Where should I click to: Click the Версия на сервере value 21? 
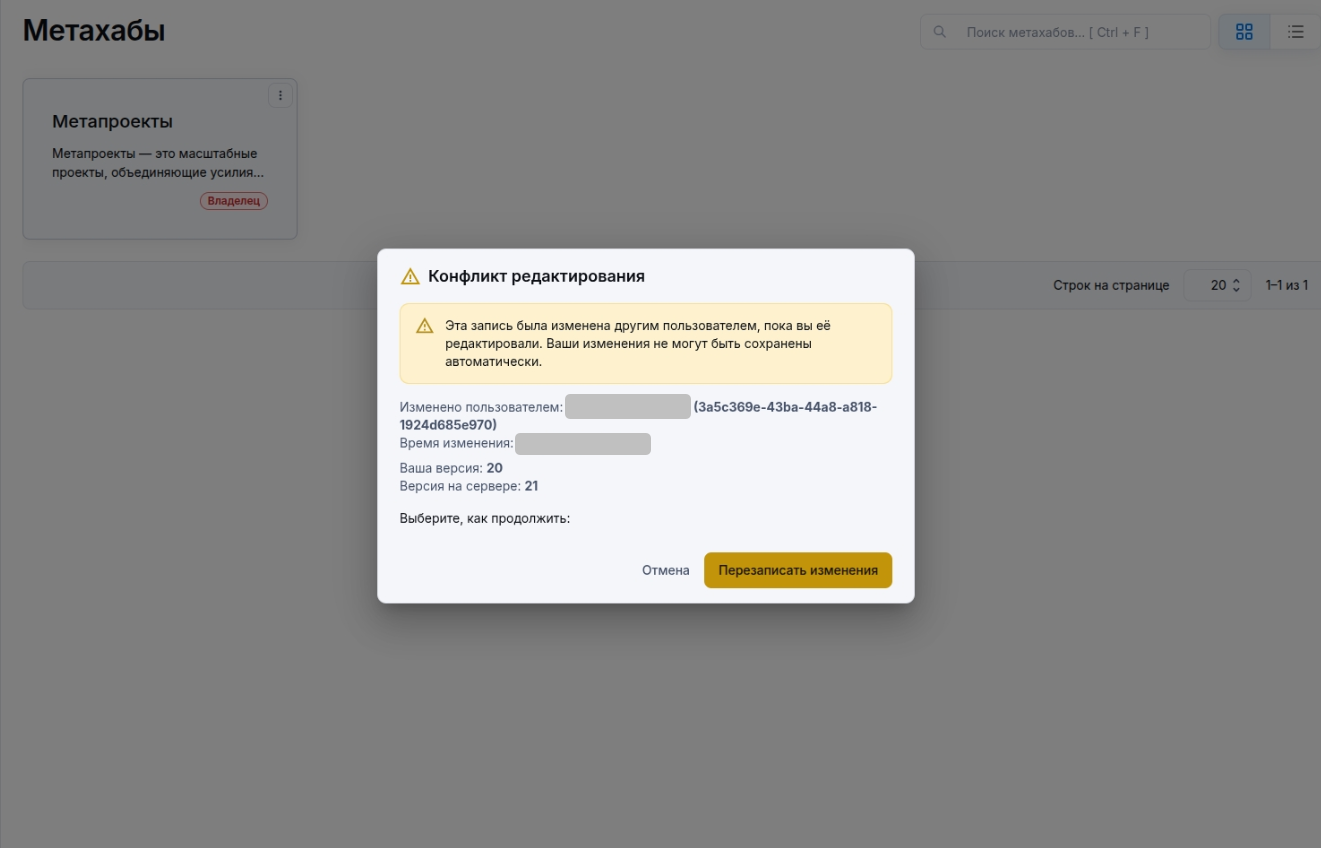click(x=531, y=486)
